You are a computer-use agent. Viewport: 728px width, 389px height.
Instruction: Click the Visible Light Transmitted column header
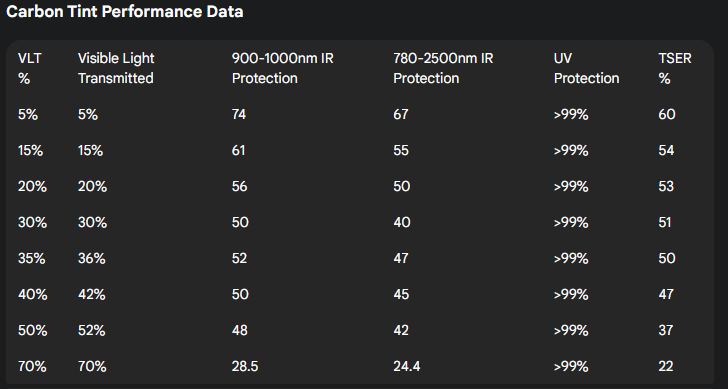pyautogui.click(x=116, y=68)
